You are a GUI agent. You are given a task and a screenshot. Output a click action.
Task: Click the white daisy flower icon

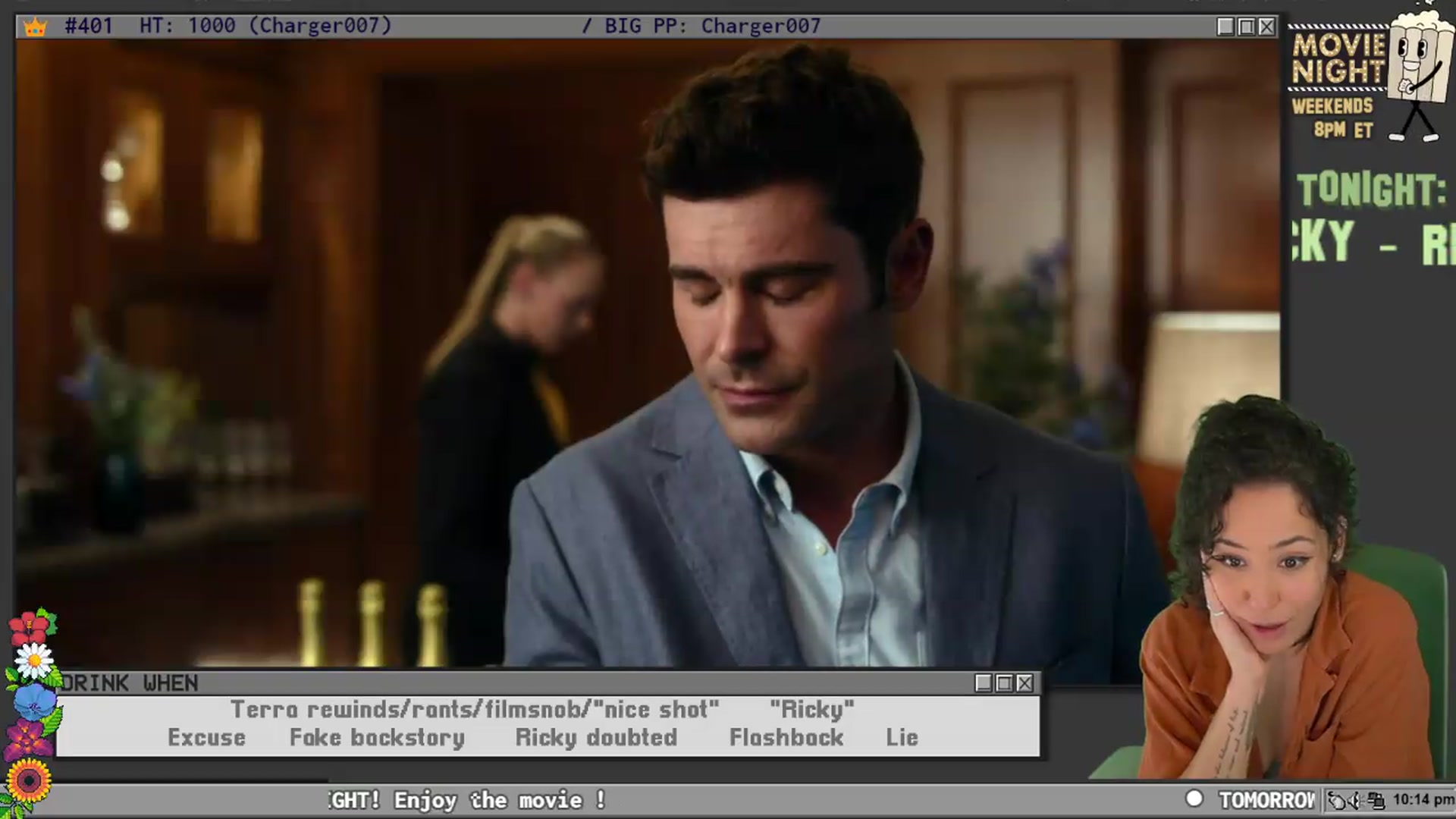coord(34,662)
